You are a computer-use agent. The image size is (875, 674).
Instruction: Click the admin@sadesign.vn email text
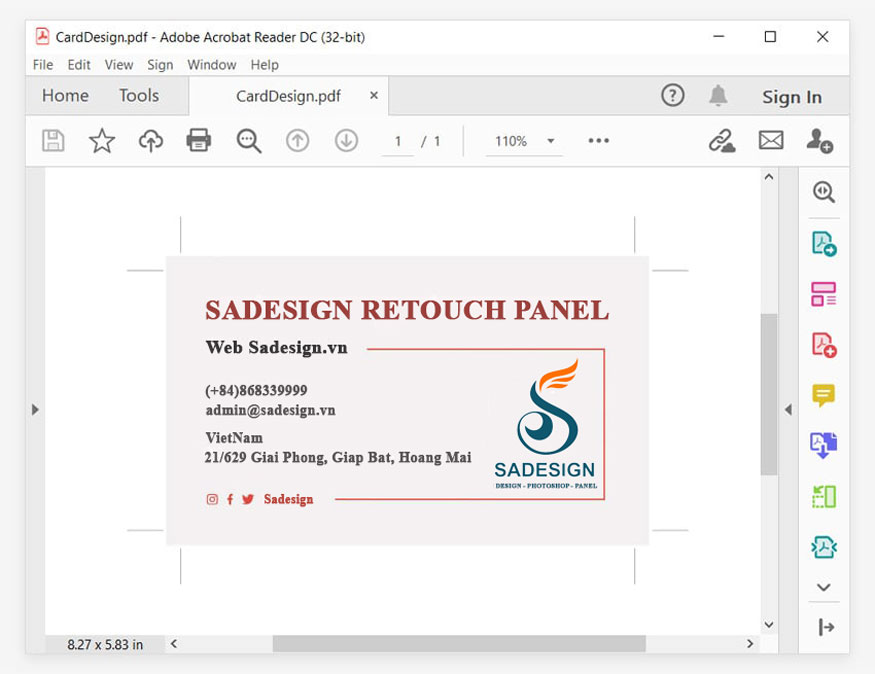[x=271, y=411]
